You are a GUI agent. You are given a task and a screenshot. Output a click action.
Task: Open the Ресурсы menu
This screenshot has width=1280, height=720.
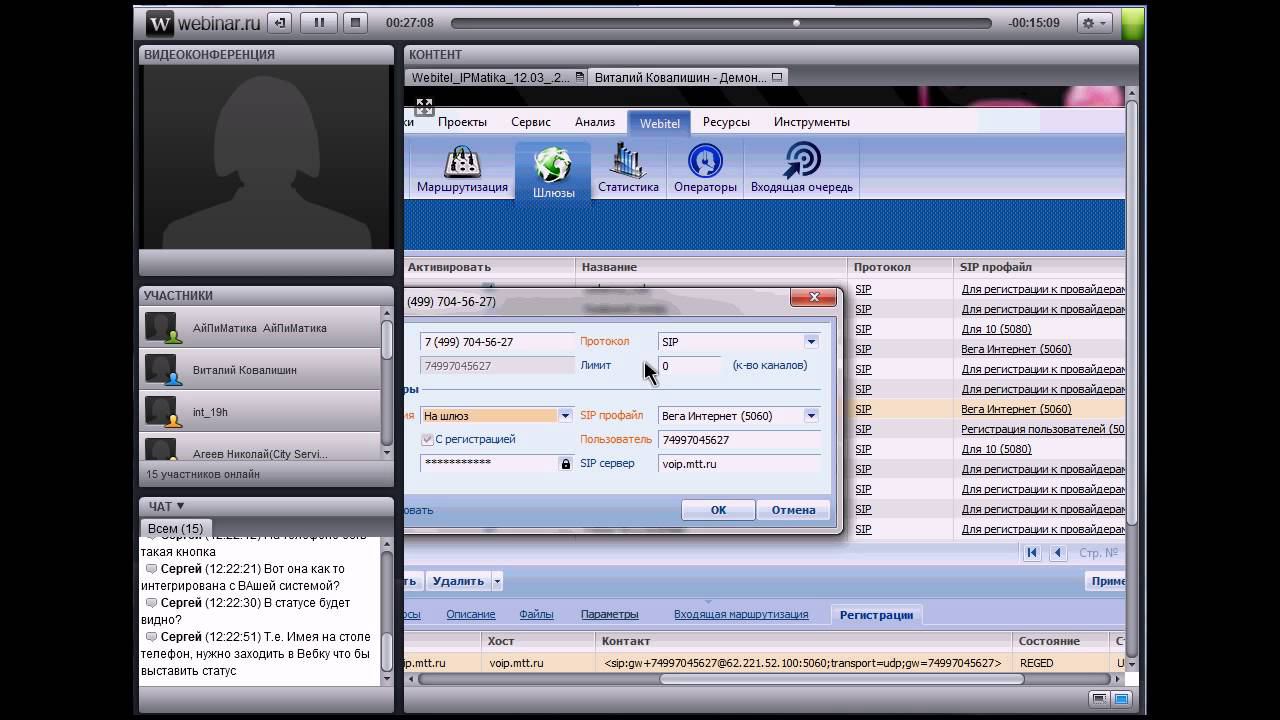click(x=726, y=122)
